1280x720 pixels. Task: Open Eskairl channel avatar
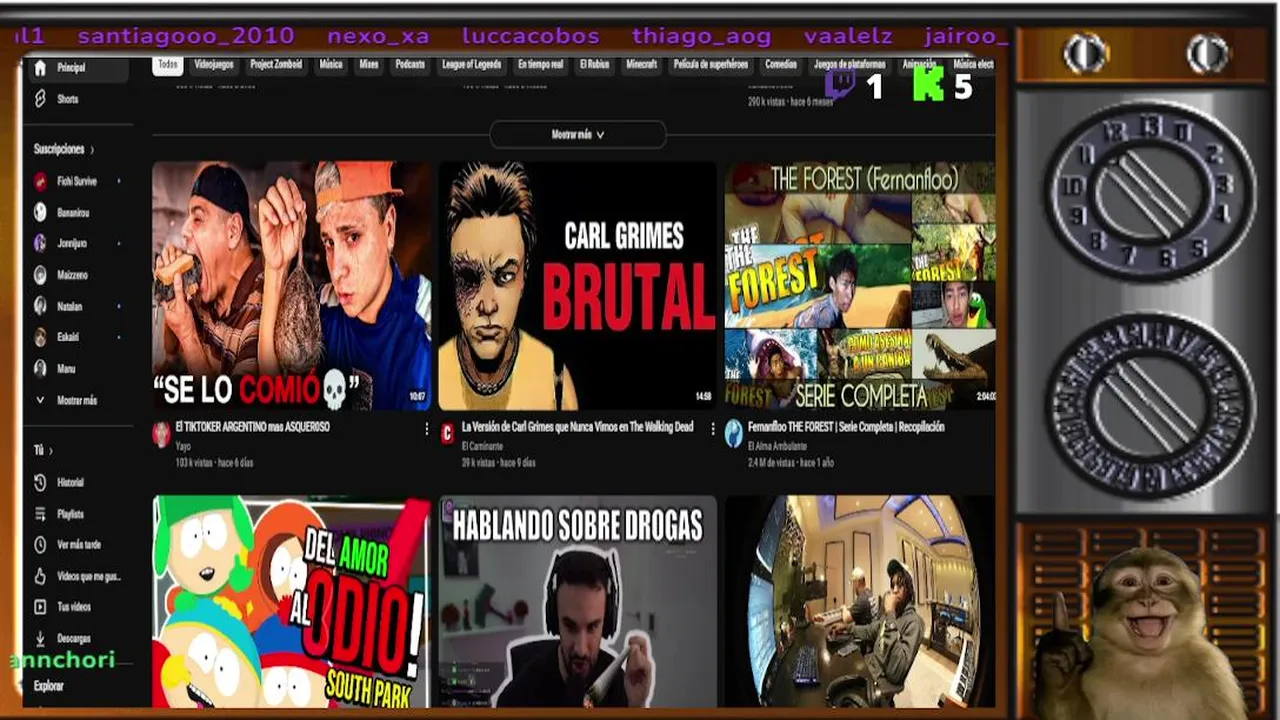[40, 337]
